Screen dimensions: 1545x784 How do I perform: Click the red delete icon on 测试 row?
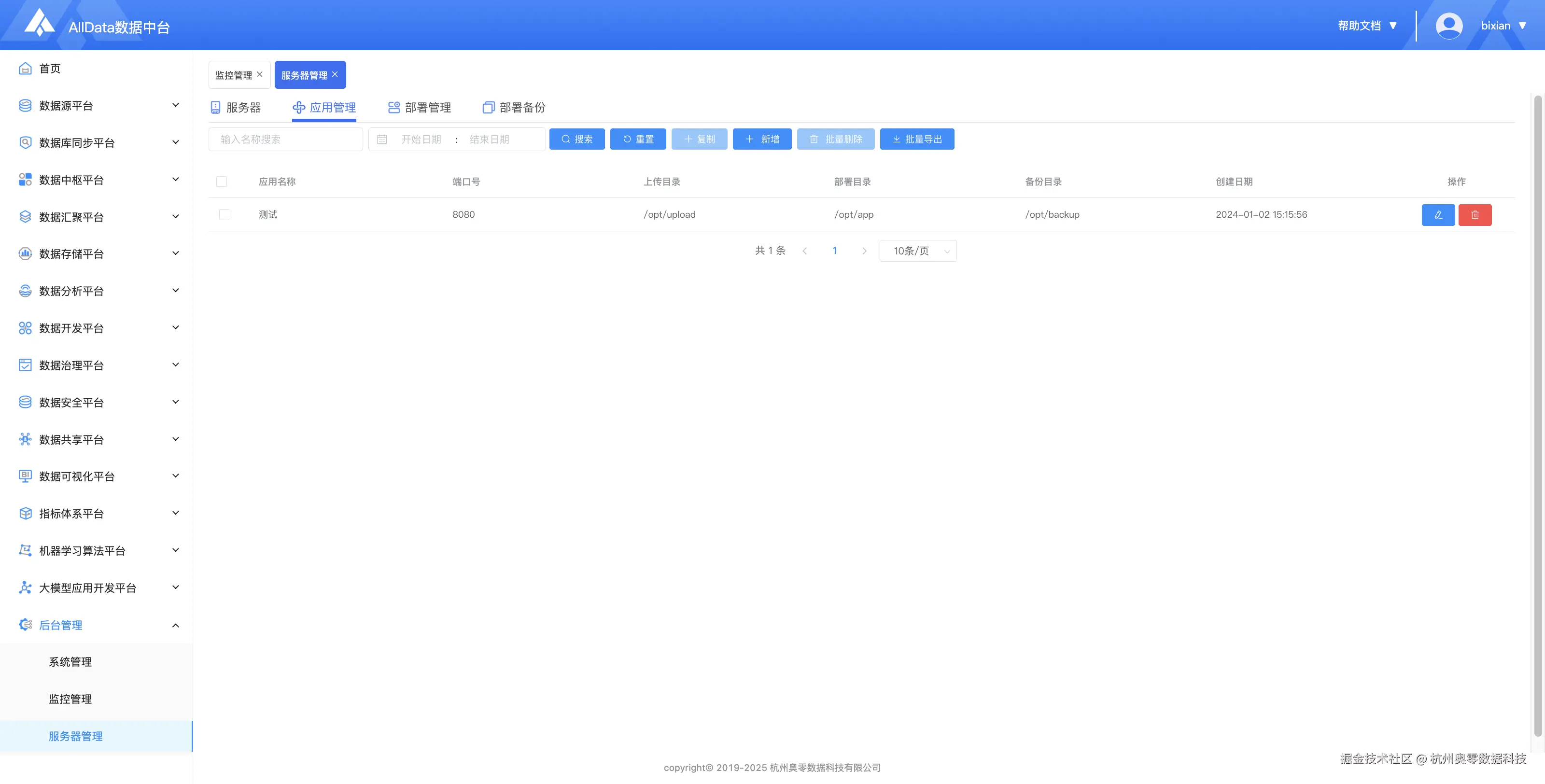pos(1475,215)
